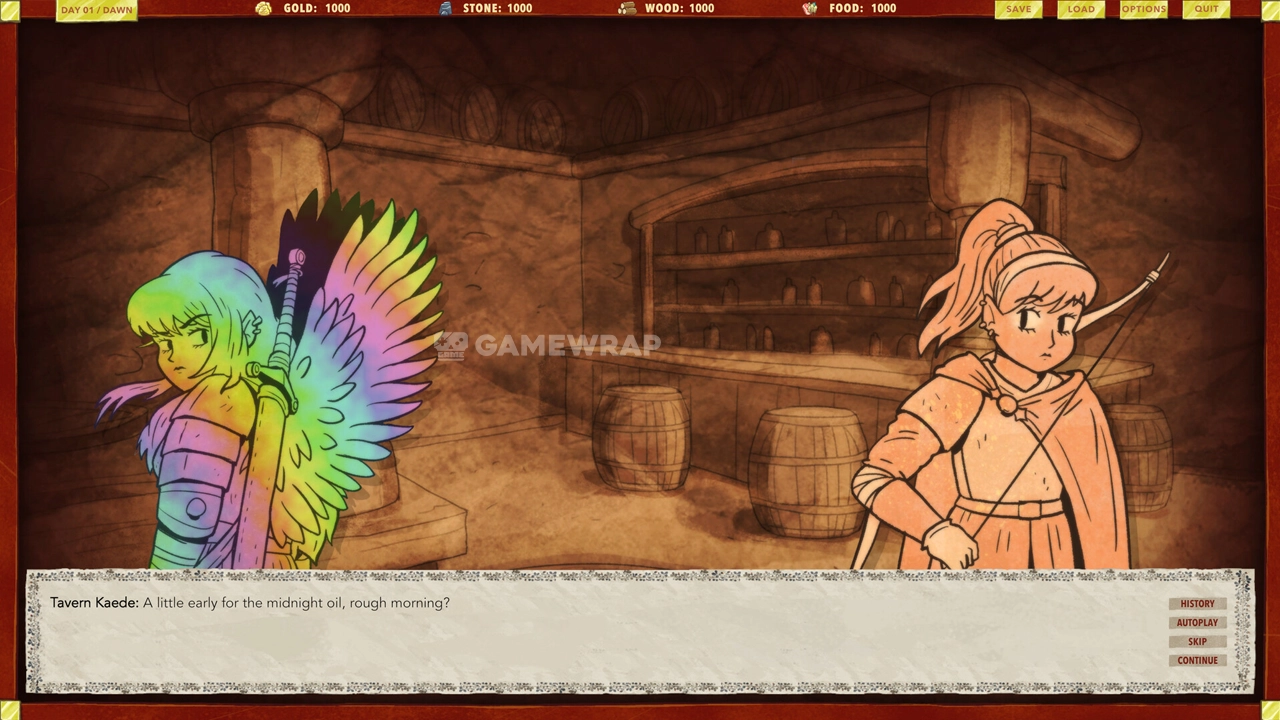Click the Wood: 1000 counter text
This screenshot has height=720, width=1280.
(x=679, y=8)
